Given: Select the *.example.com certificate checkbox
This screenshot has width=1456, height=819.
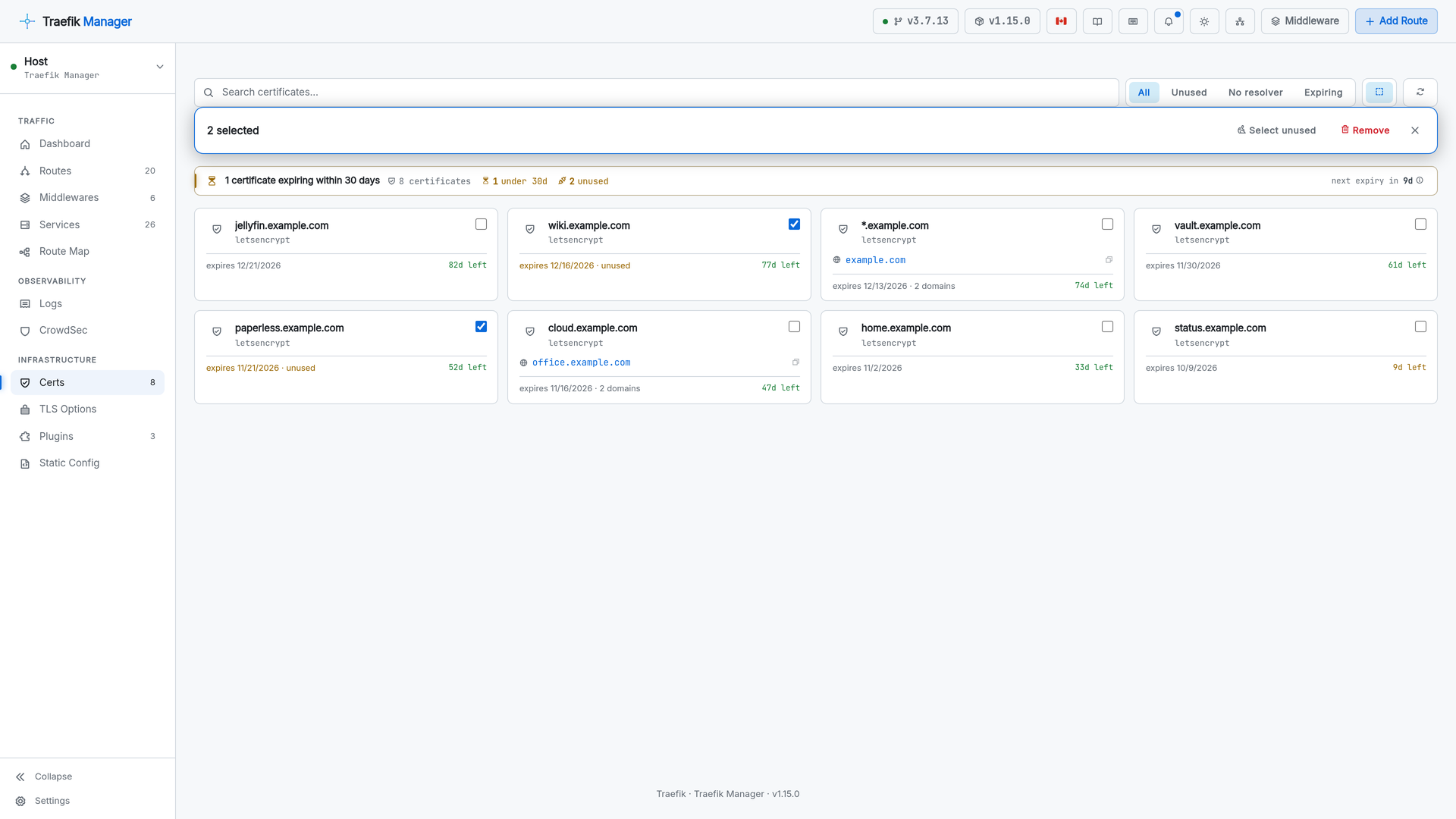Looking at the screenshot, I should [x=1107, y=224].
